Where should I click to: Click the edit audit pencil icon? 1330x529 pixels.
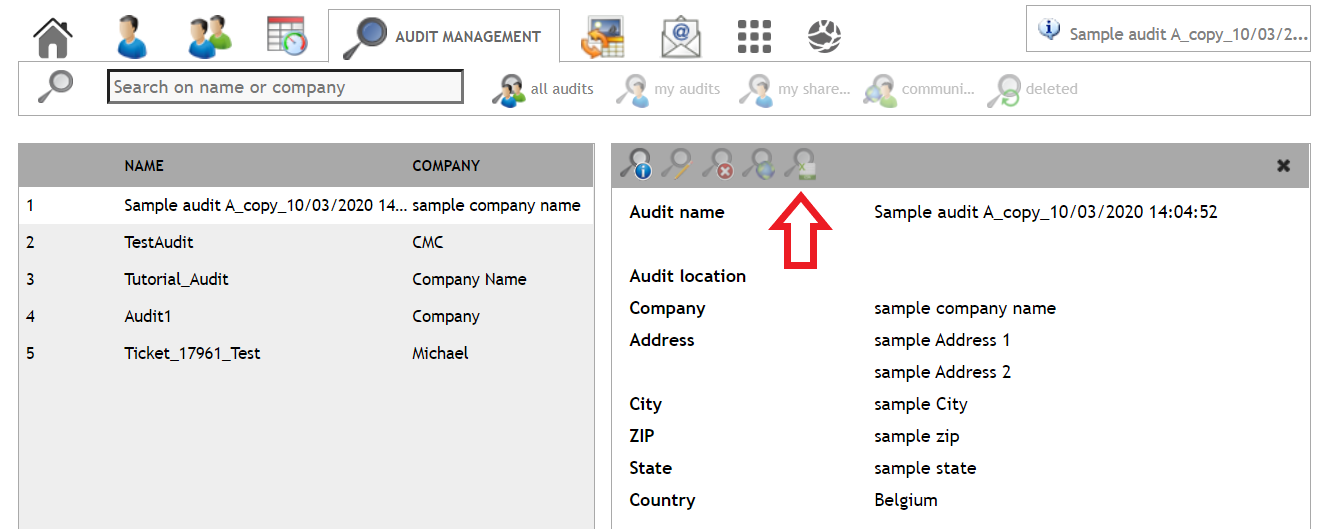pyautogui.click(x=676, y=164)
